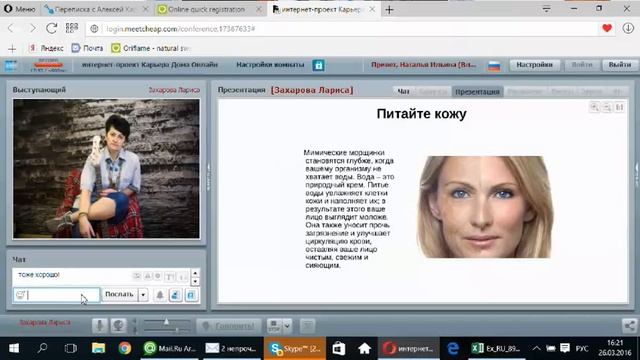Open the Opera speed dial grid icon
The width and height of the screenshot is (640, 360).
pos(72,28)
